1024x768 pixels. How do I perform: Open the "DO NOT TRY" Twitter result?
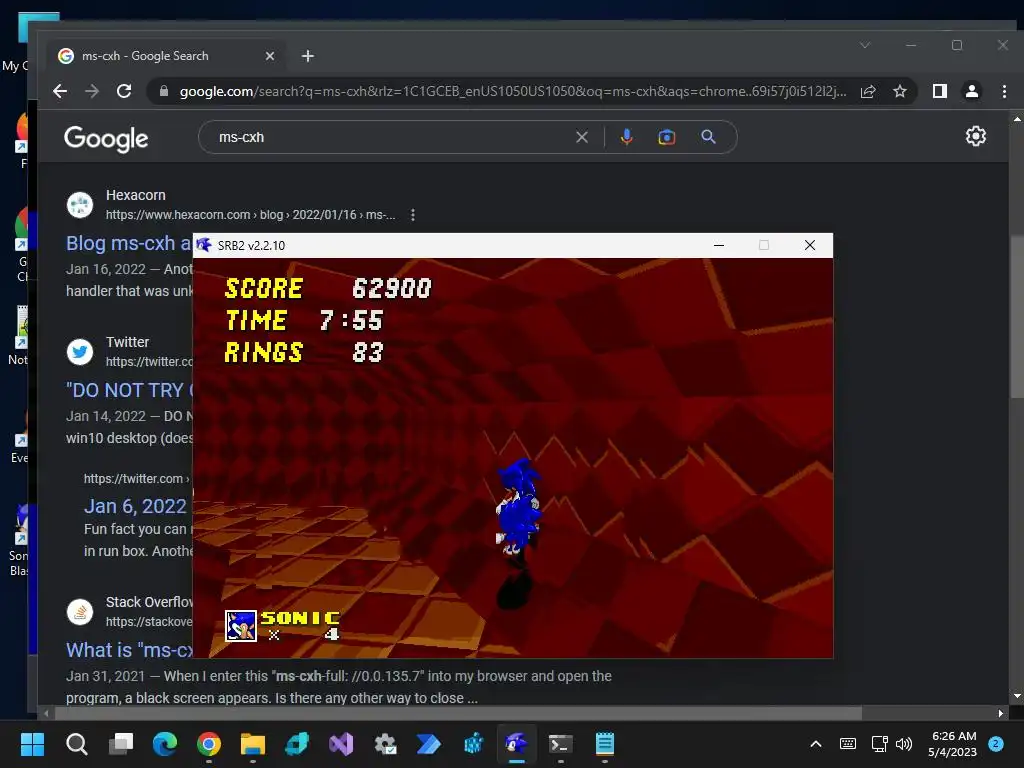pos(129,390)
